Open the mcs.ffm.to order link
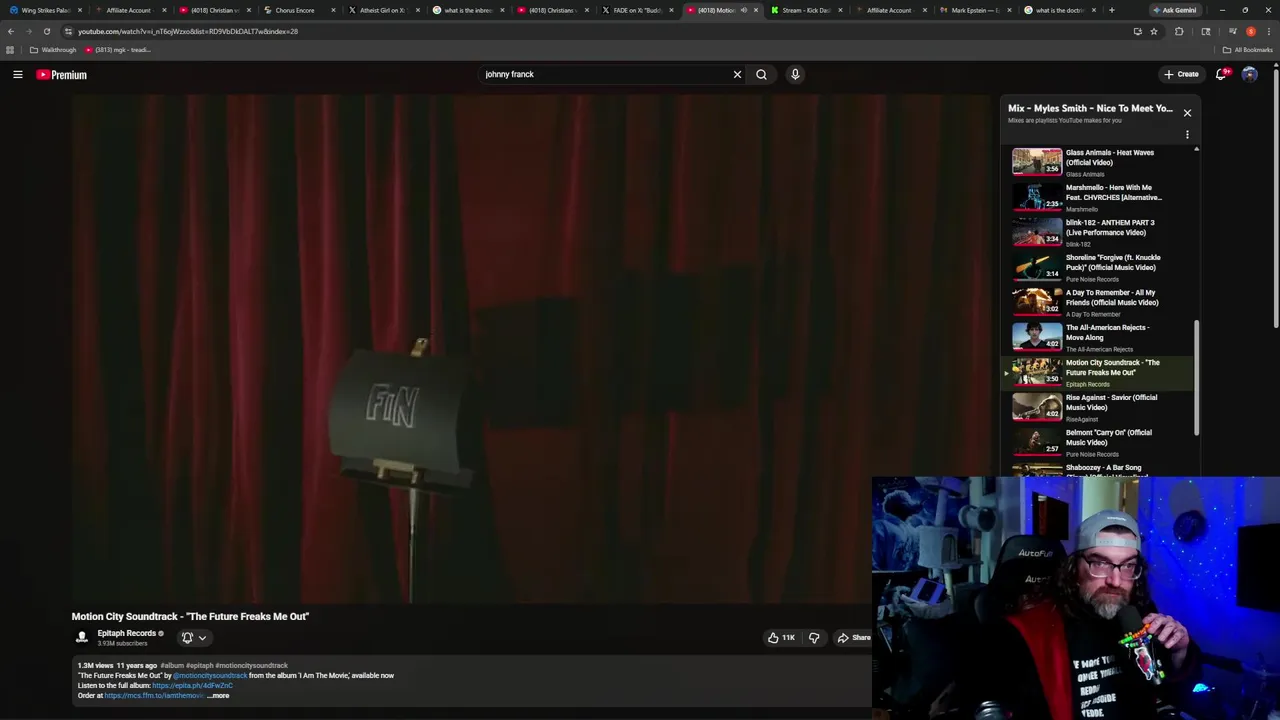 153,695
